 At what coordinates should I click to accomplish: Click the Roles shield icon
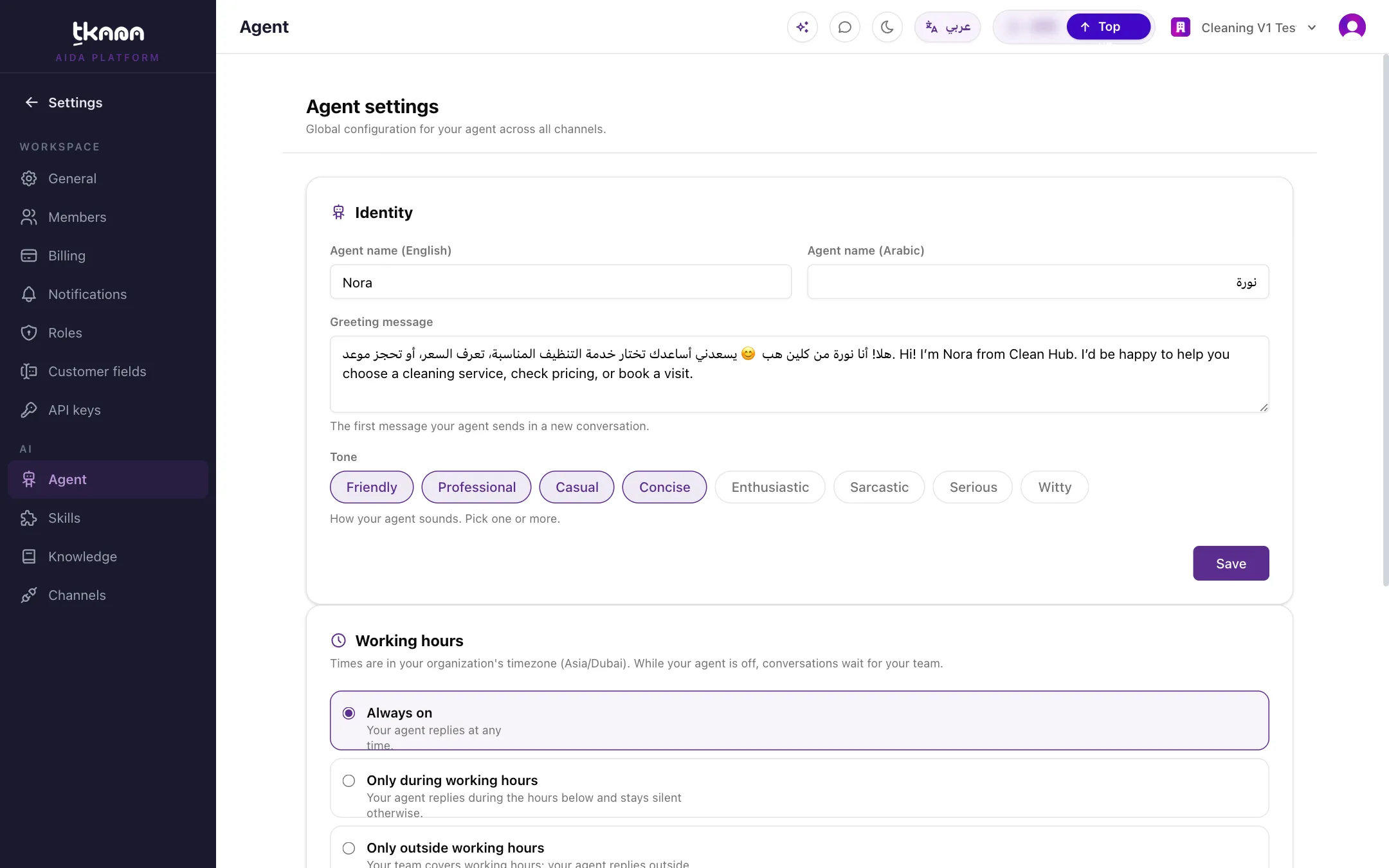point(29,333)
